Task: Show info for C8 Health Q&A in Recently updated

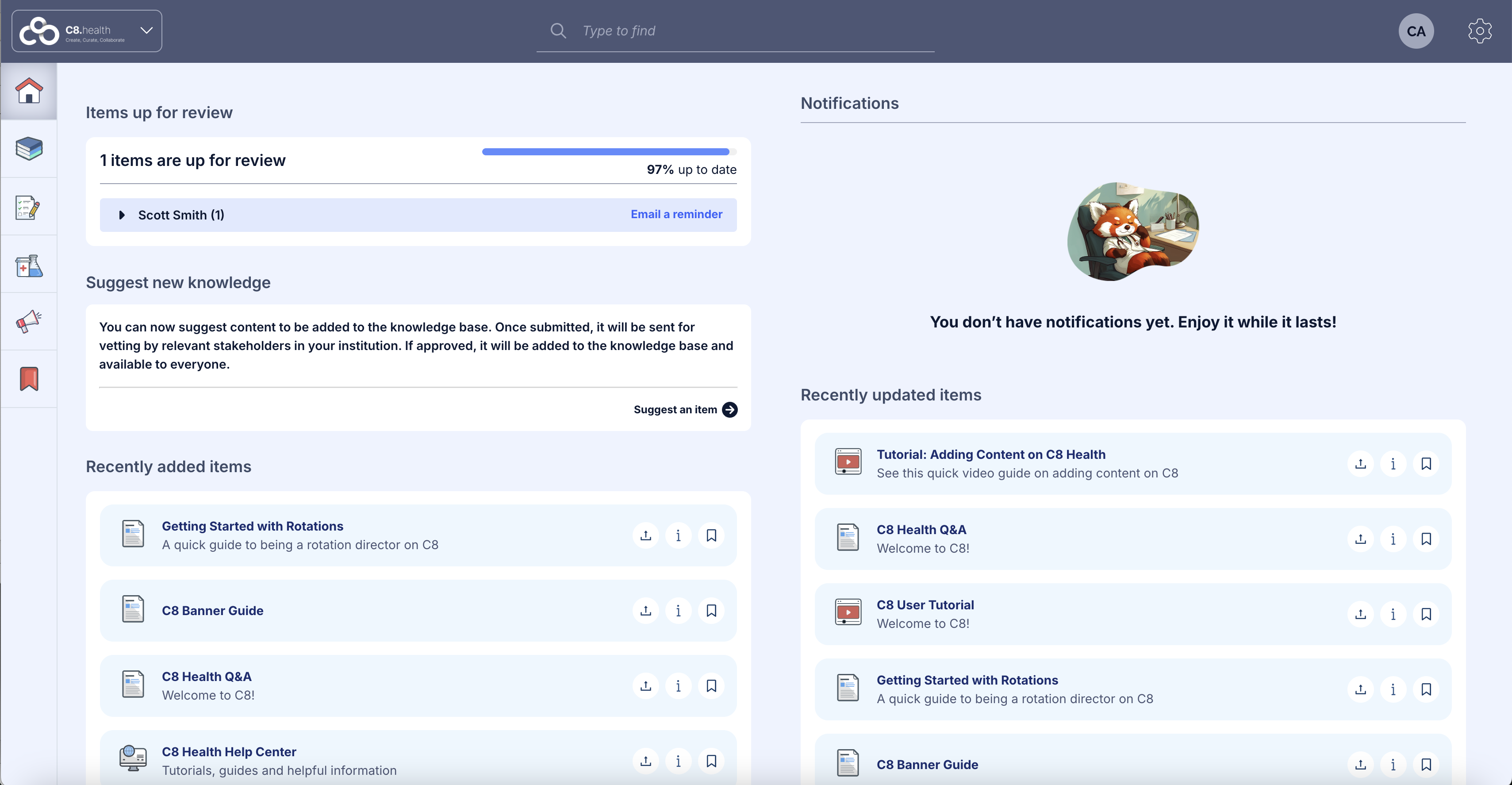Action: click(x=1393, y=539)
